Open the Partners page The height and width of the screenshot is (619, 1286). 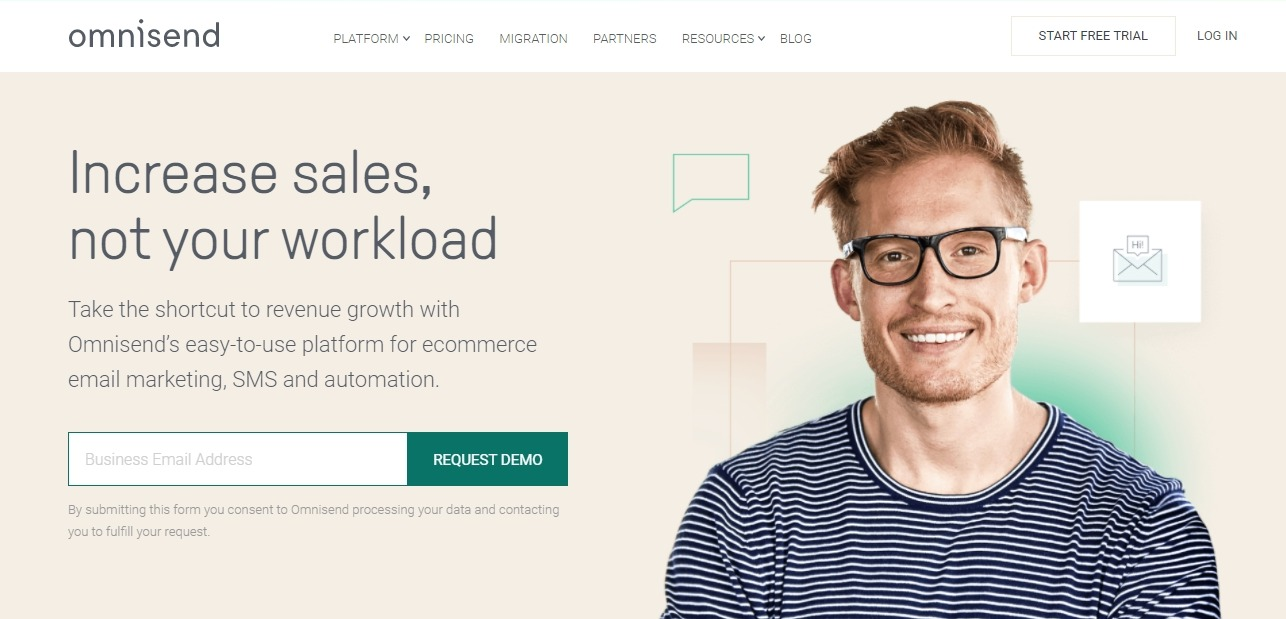(x=625, y=39)
